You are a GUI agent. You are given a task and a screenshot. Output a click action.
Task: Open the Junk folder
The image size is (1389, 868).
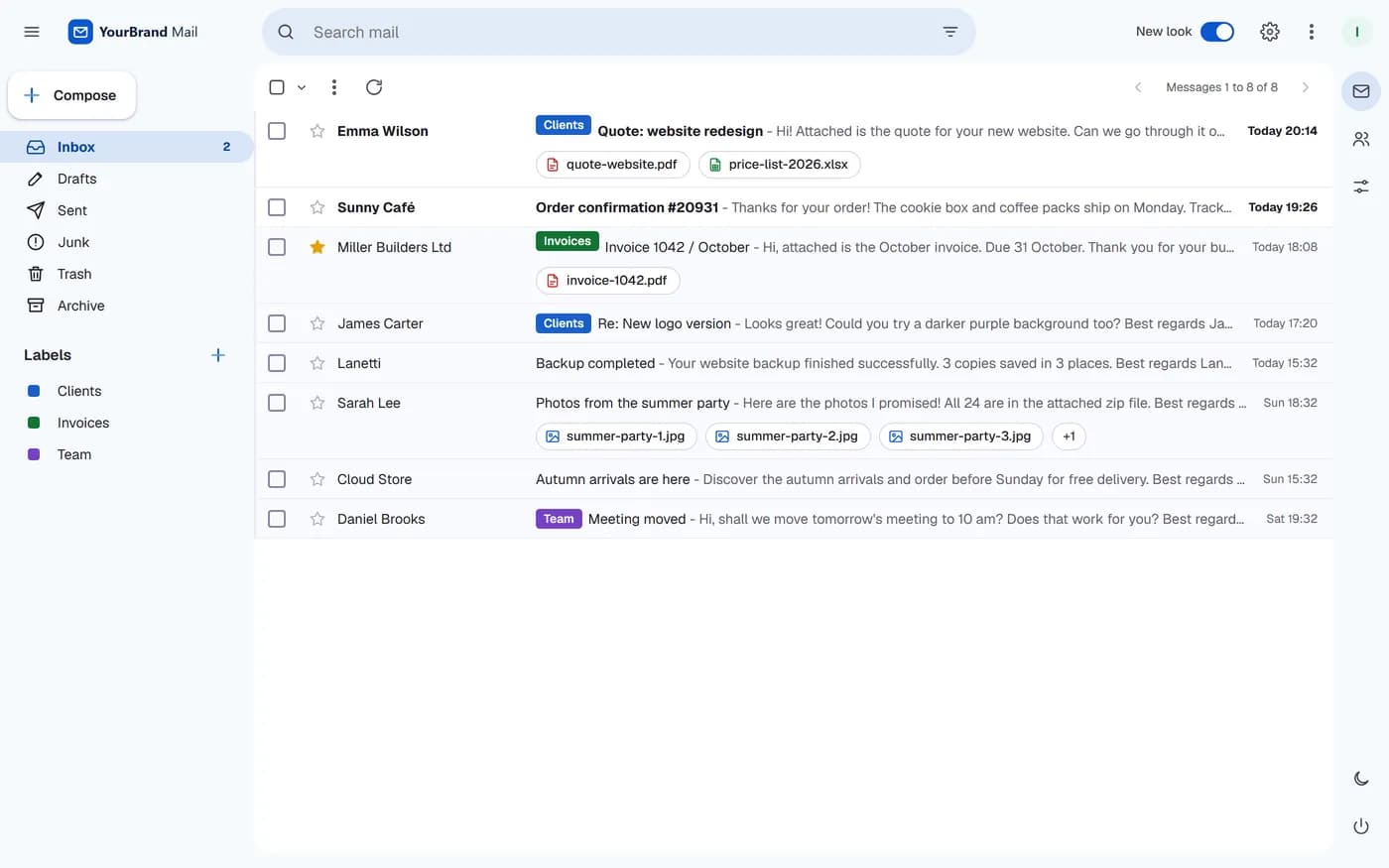127,242
